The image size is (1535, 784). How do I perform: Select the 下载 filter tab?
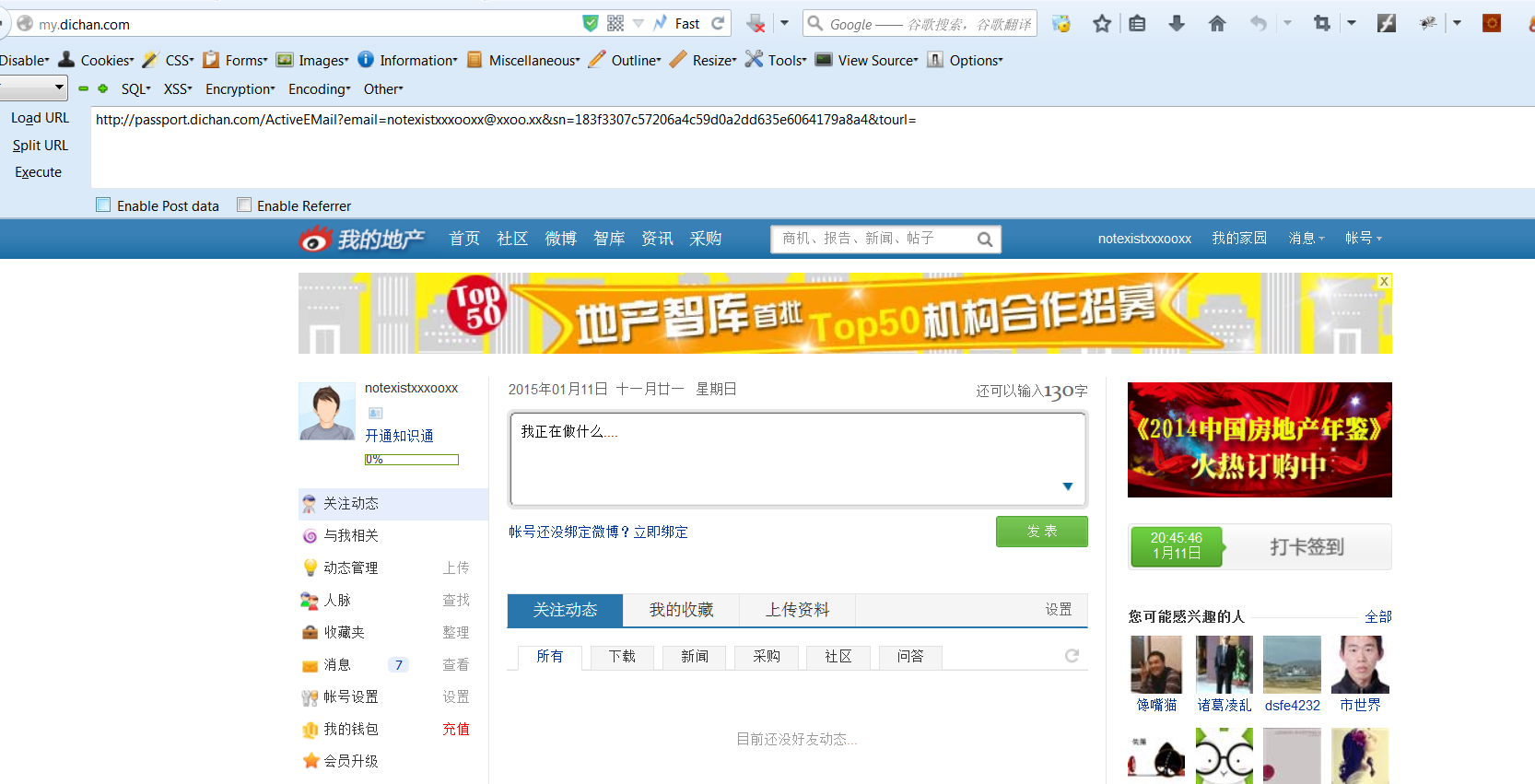tap(622, 656)
